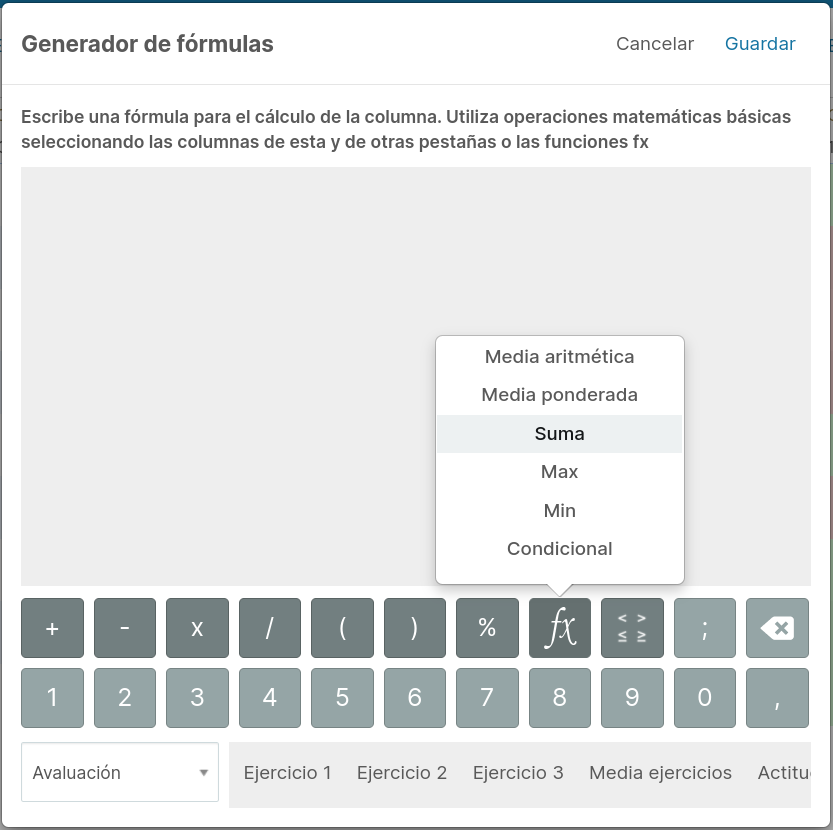Insert the plus operator
833x830 pixels.
click(x=52, y=628)
